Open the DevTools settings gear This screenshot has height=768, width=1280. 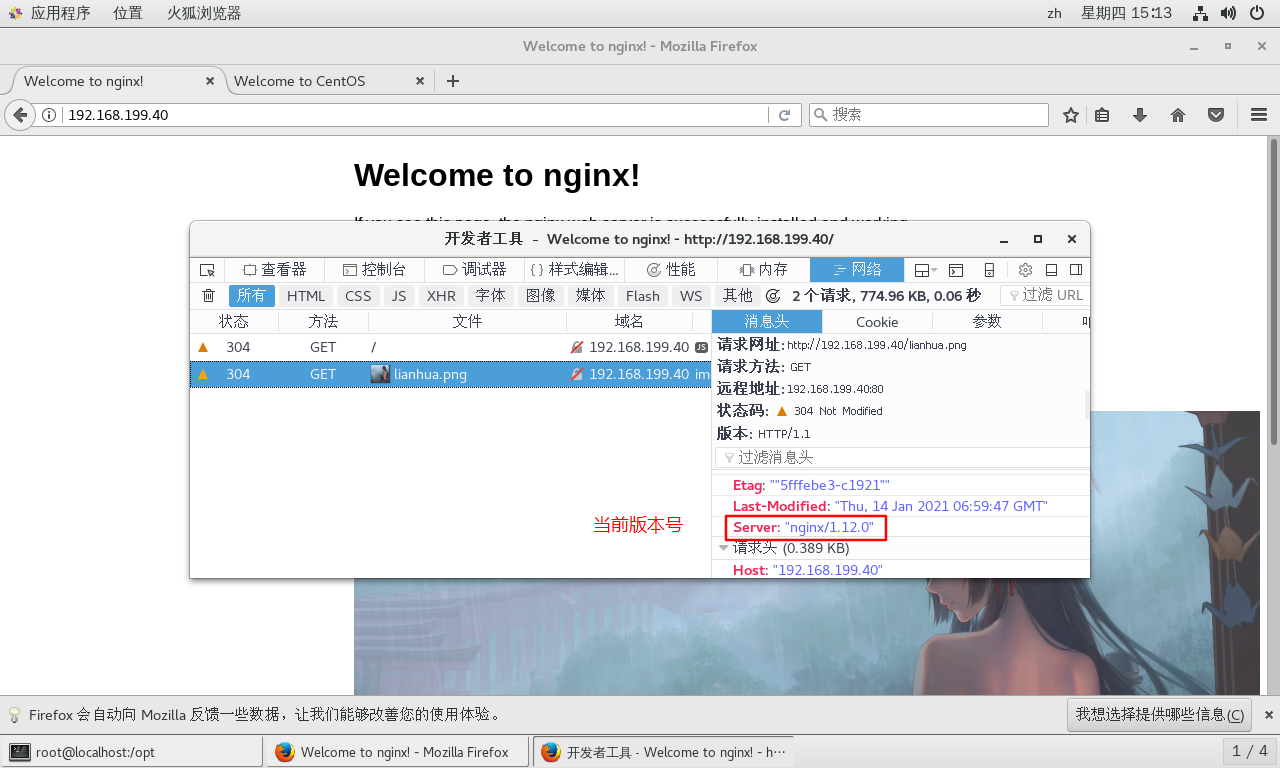[1024, 269]
